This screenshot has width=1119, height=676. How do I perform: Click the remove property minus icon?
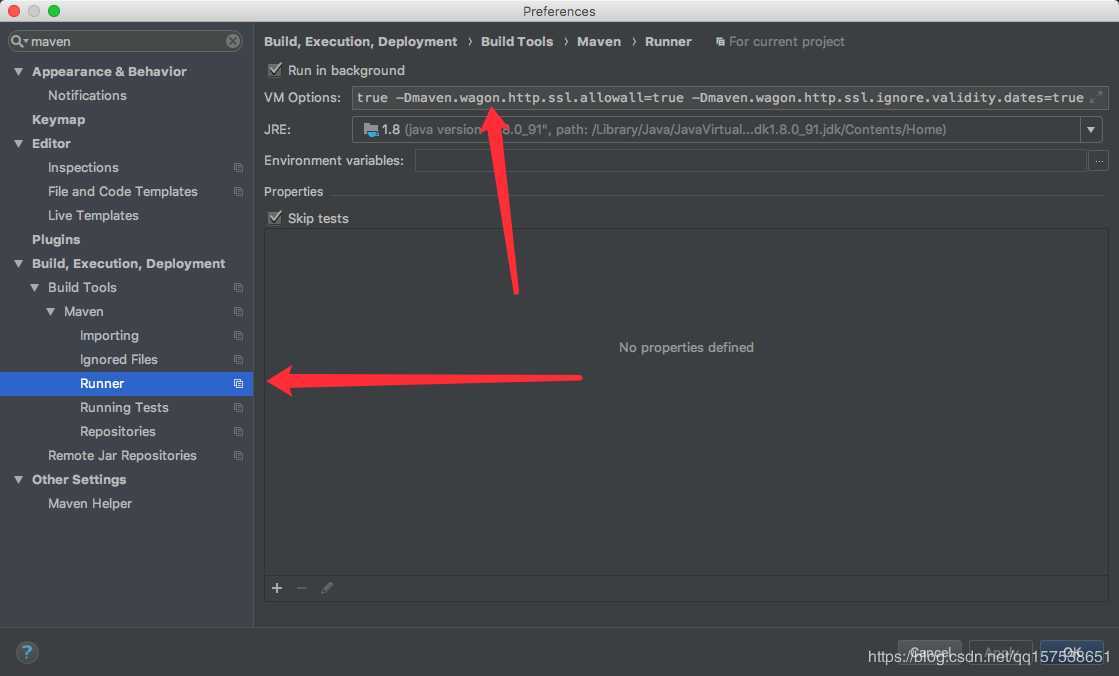click(x=302, y=587)
